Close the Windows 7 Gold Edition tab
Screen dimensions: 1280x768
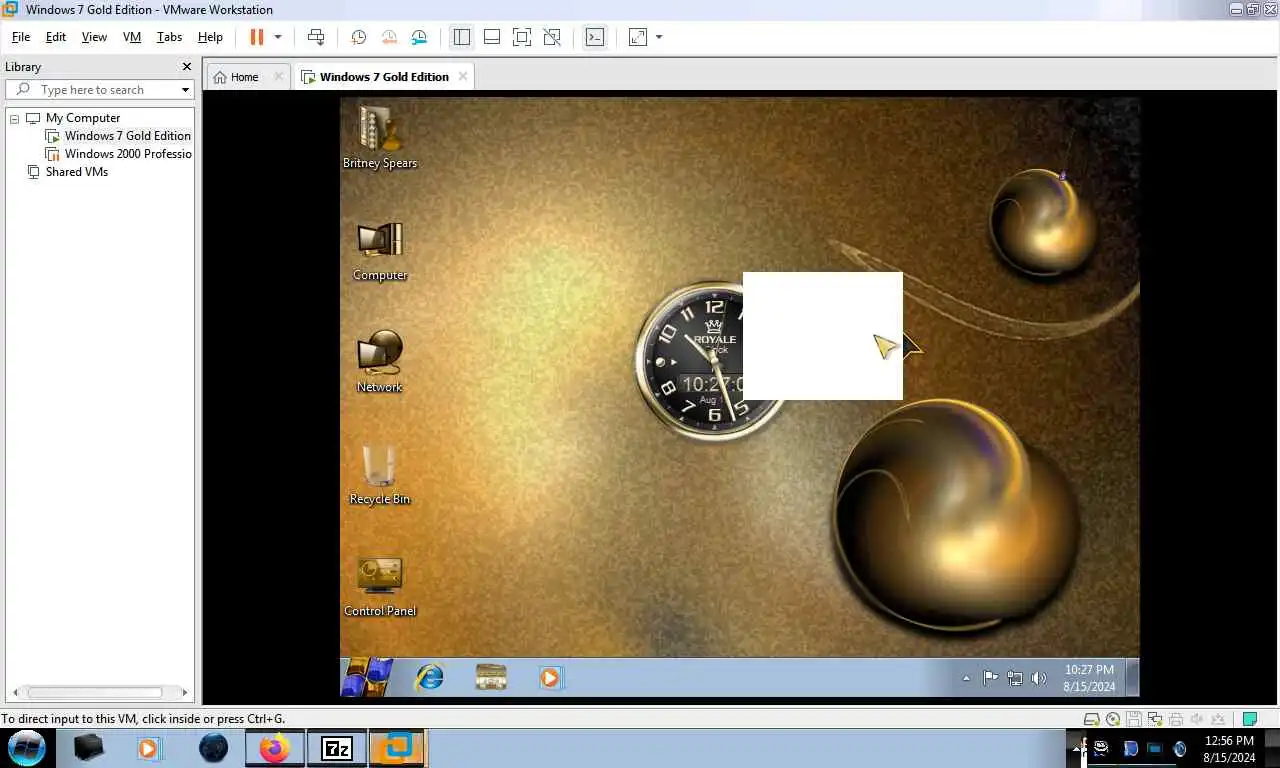pyautogui.click(x=462, y=76)
